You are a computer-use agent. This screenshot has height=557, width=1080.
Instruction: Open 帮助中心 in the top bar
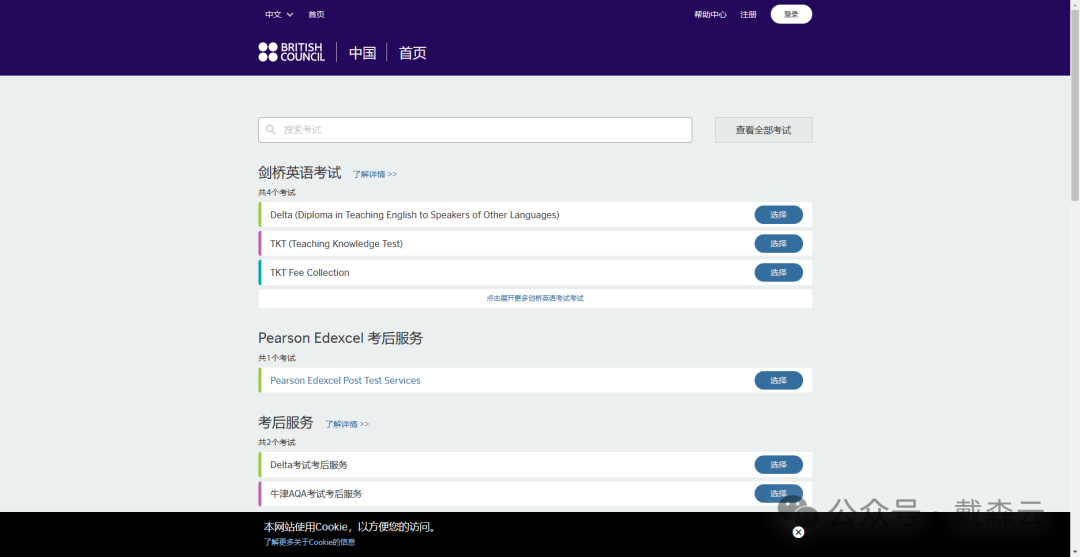point(710,14)
